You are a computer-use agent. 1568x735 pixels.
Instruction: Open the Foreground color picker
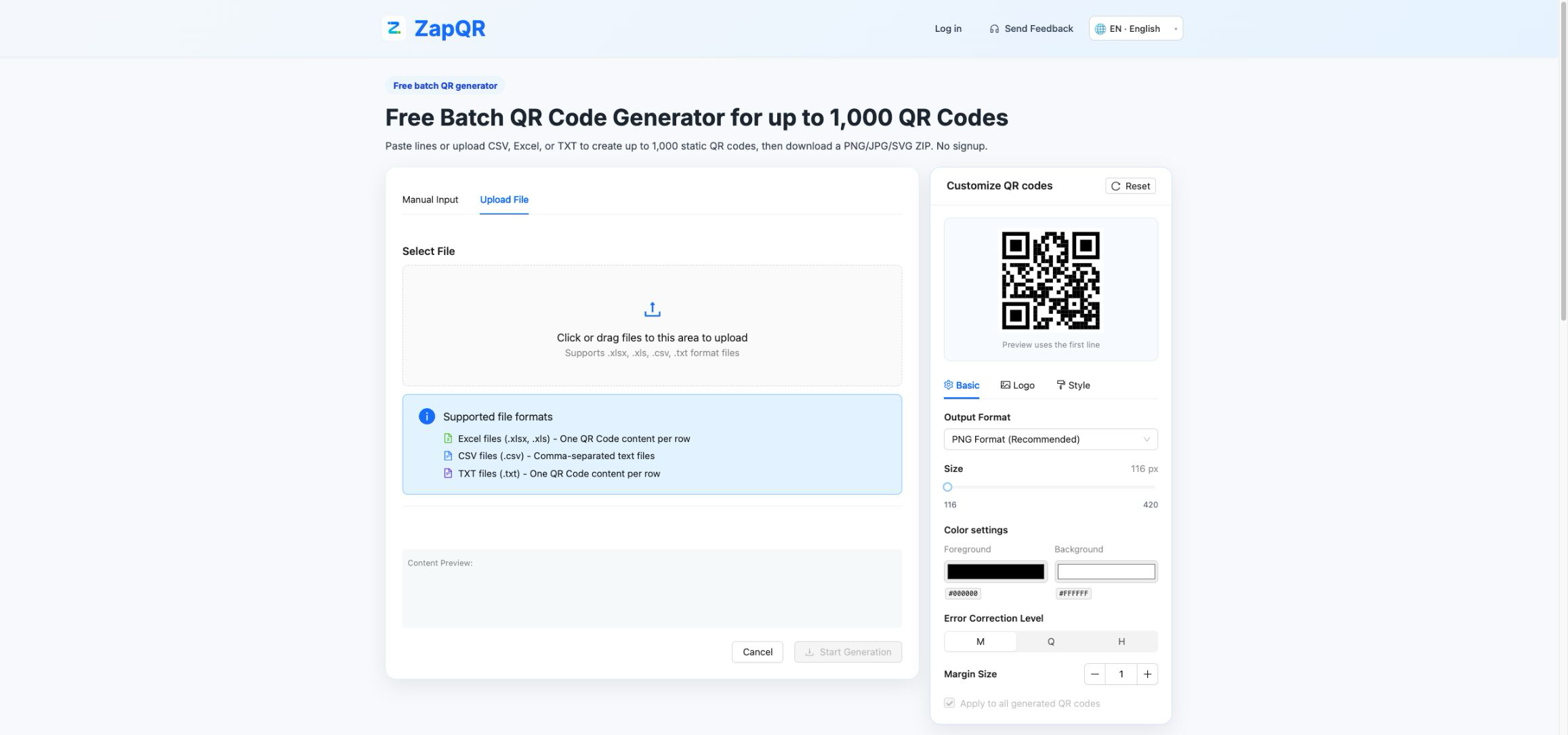pos(995,572)
